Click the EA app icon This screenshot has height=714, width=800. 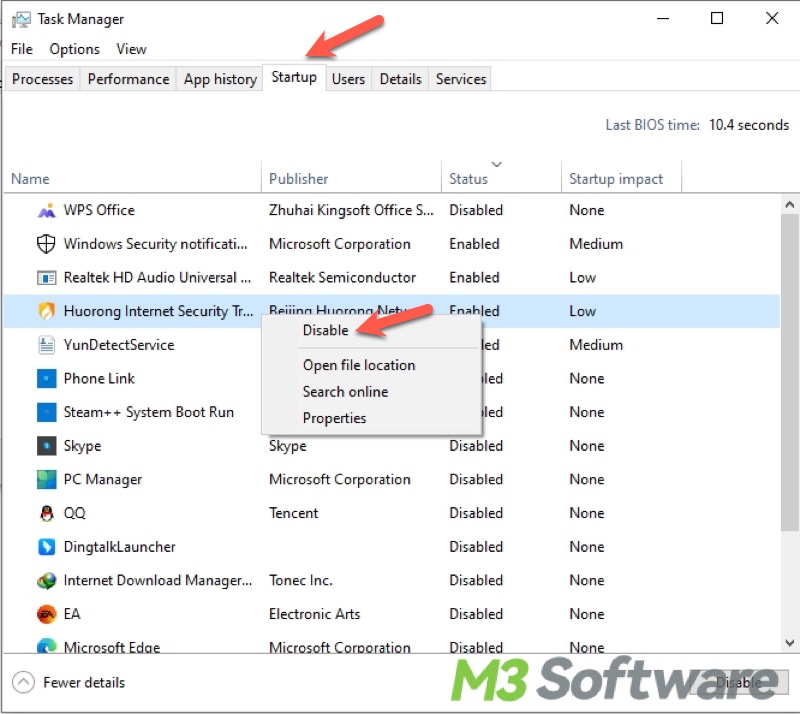(46, 614)
